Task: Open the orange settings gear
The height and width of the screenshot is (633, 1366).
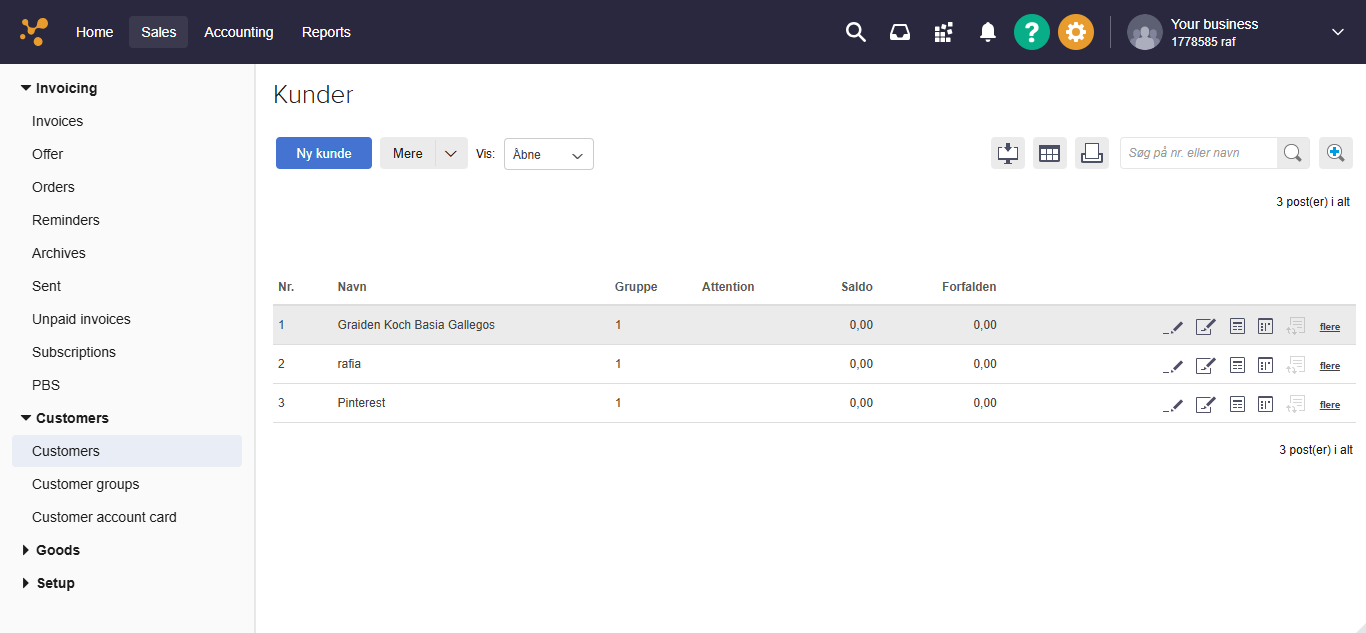Action: (x=1076, y=32)
